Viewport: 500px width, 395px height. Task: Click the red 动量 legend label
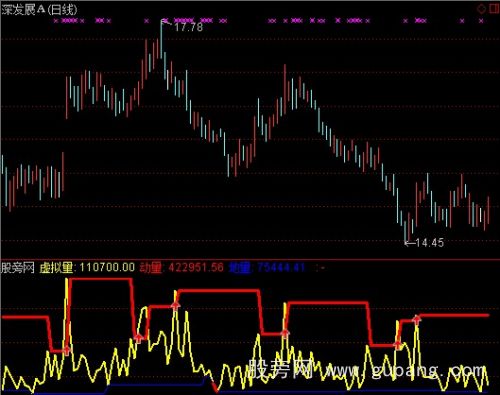pyautogui.click(x=151, y=267)
